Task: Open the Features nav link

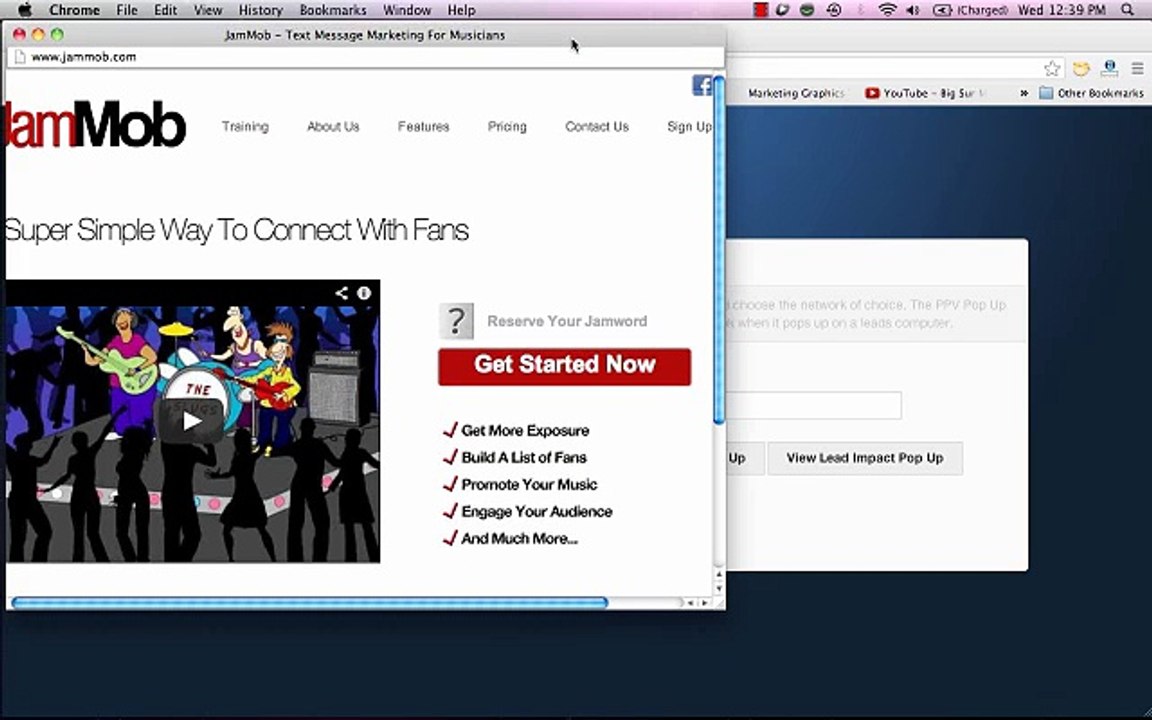Action: [x=423, y=126]
